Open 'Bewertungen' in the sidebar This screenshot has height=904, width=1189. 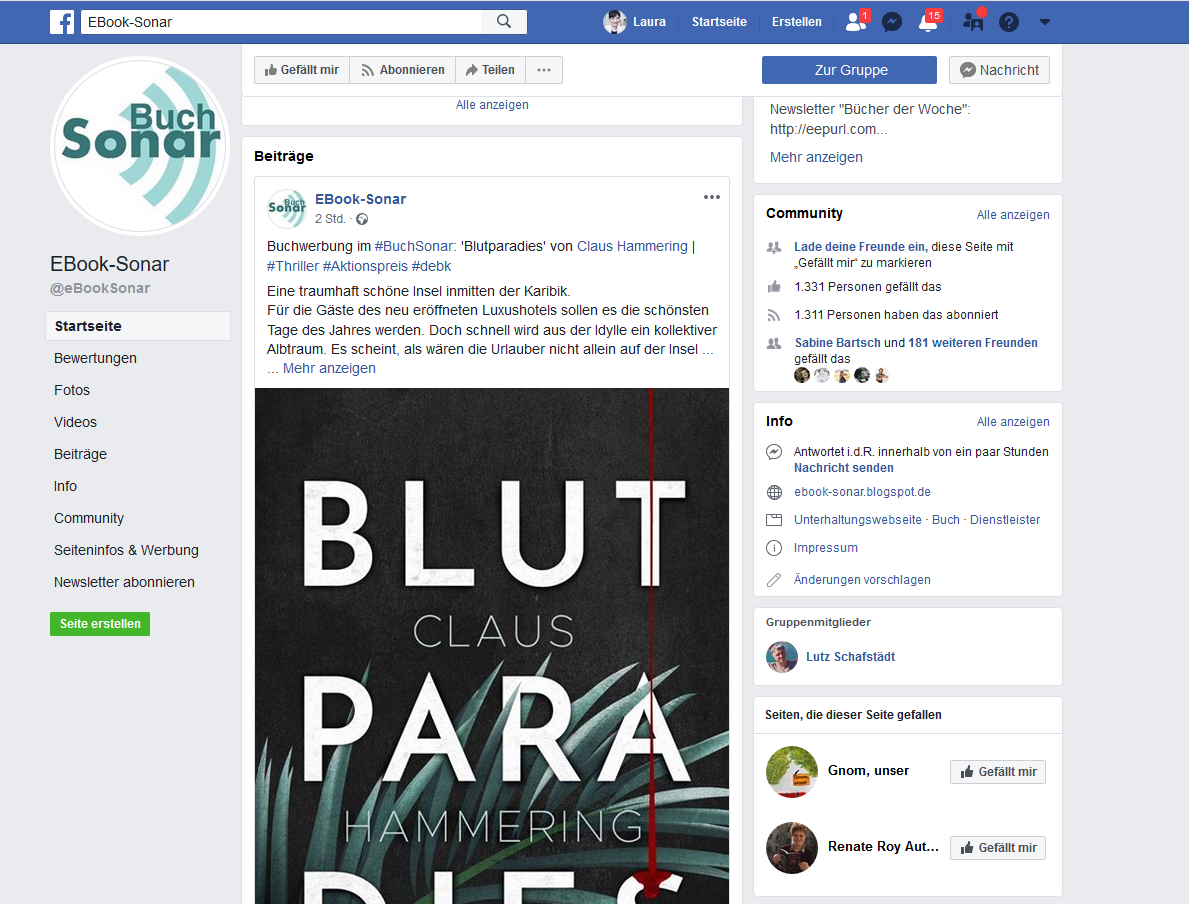pyautogui.click(x=95, y=358)
